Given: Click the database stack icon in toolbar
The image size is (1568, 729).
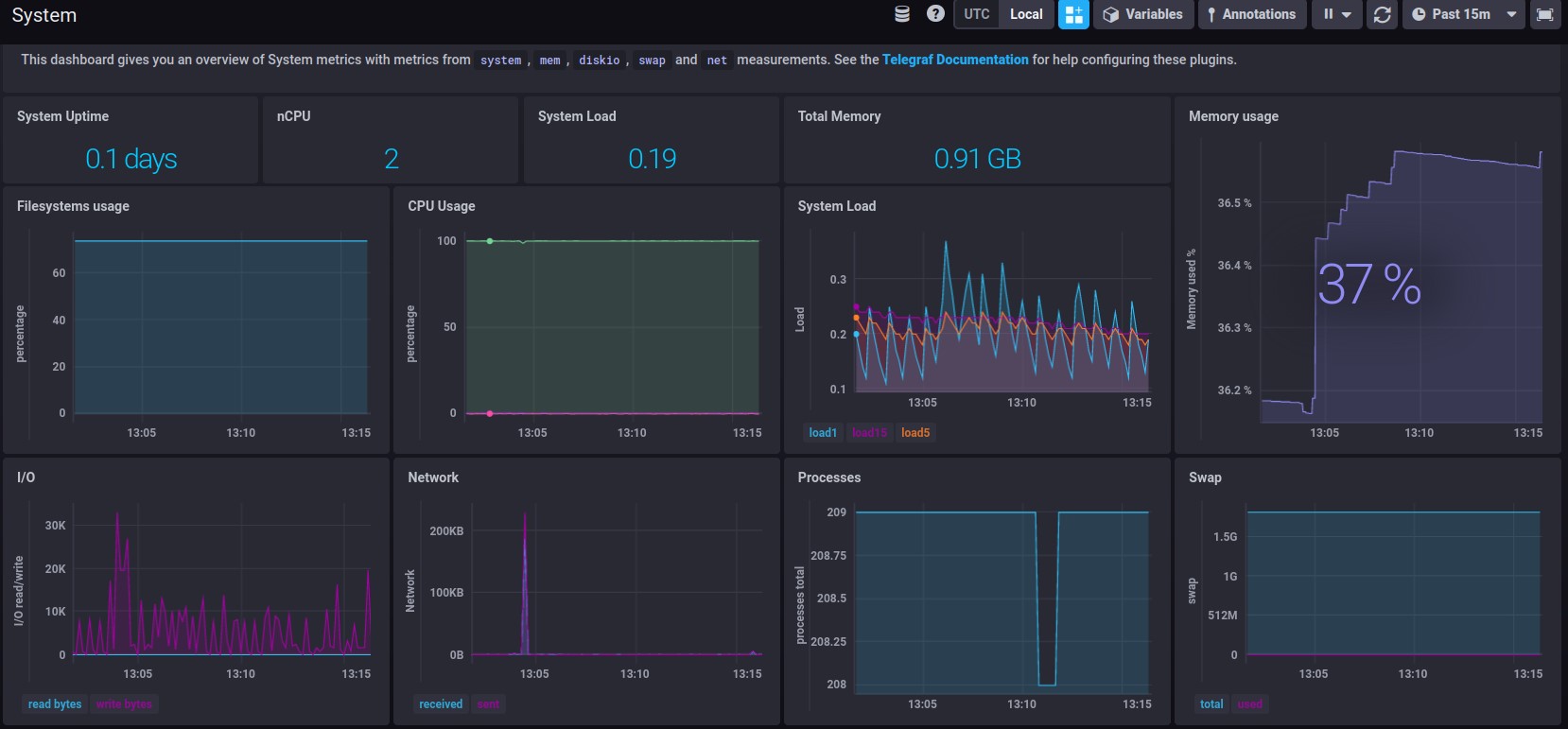Looking at the screenshot, I should click(902, 14).
